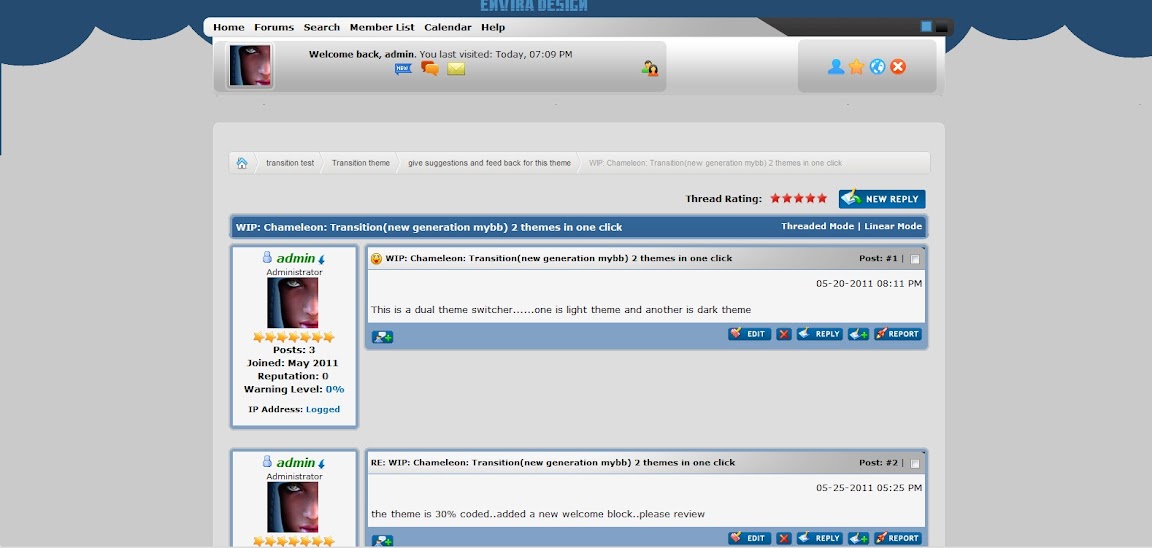Switch to Threaded Mode
The width and height of the screenshot is (1152, 548).
click(817, 226)
